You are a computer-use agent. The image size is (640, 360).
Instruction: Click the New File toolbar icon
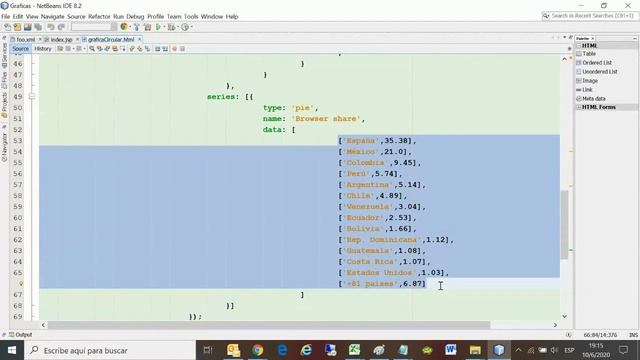7,27
